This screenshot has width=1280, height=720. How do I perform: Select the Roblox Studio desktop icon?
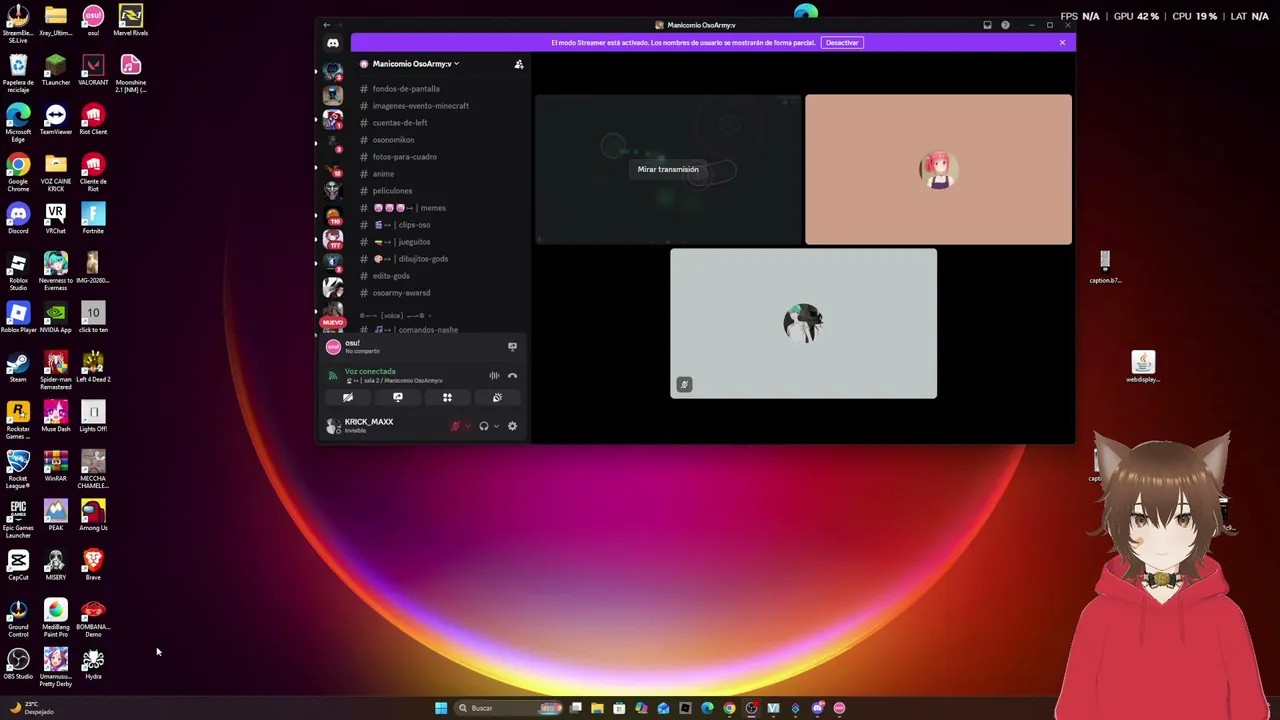18,272
